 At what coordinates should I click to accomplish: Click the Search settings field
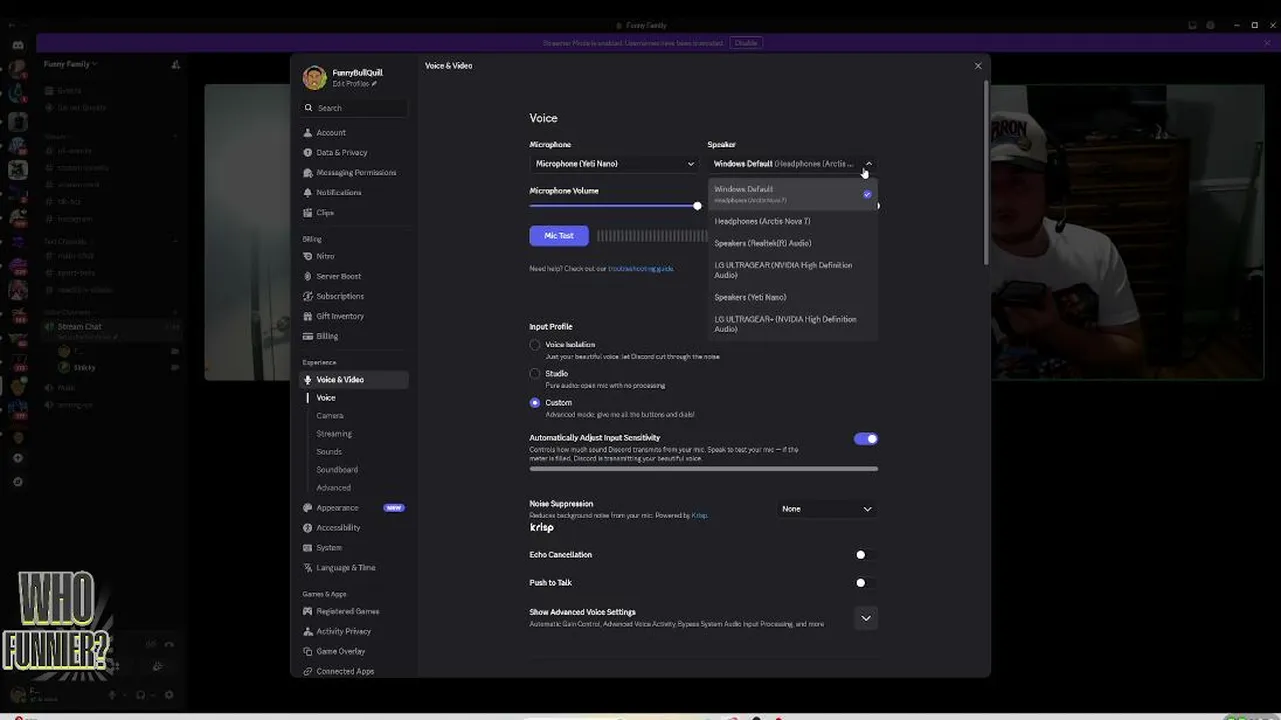point(355,108)
